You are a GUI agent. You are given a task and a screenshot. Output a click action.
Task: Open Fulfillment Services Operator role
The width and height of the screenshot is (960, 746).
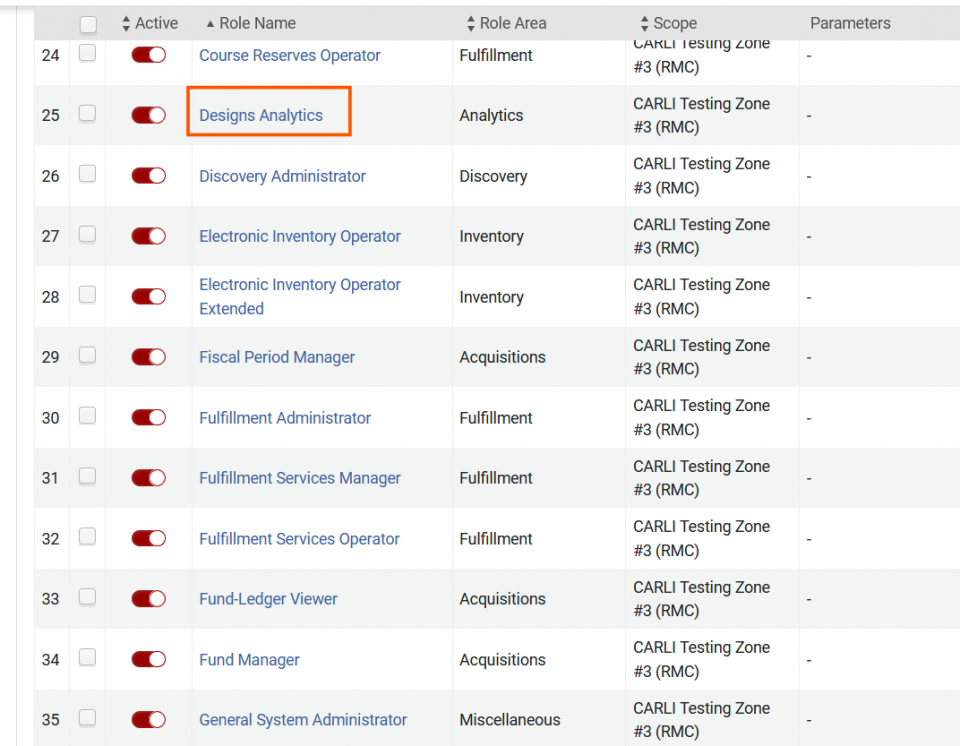point(299,538)
